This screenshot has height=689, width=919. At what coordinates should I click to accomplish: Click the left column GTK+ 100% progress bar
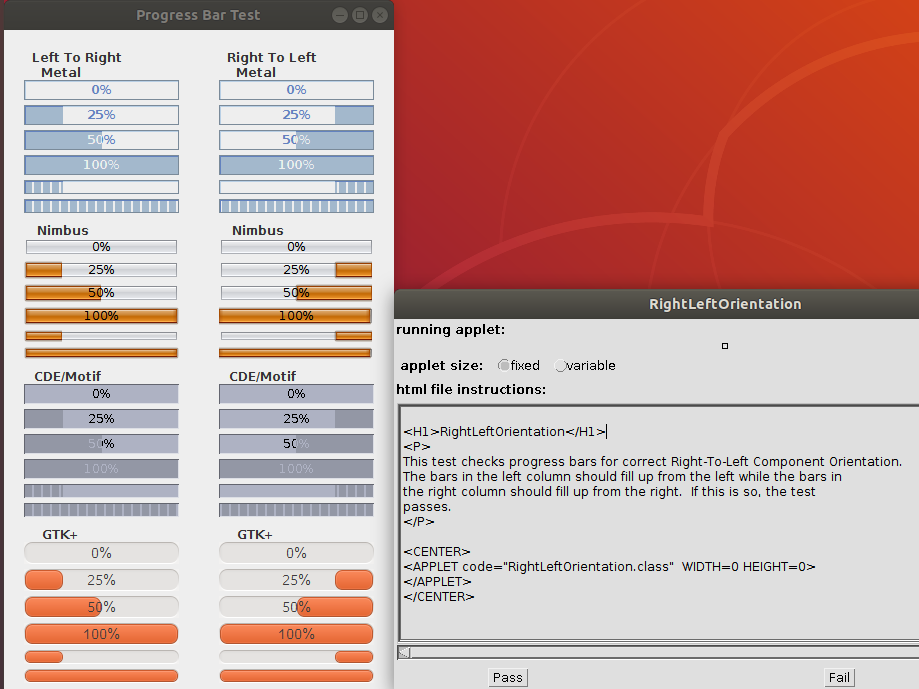coord(101,634)
